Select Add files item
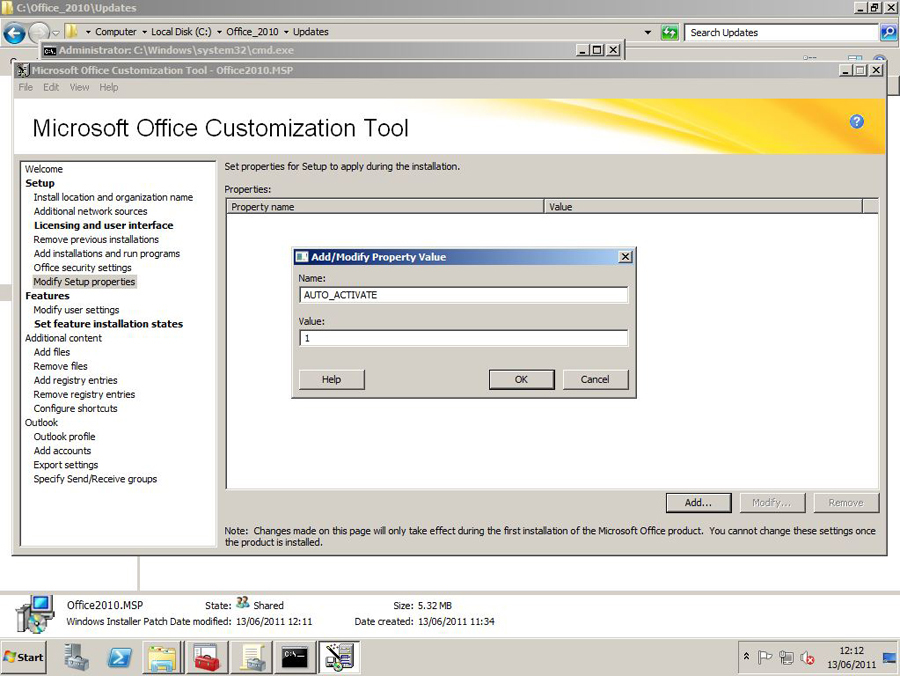The height and width of the screenshot is (676, 900). [x=52, y=352]
